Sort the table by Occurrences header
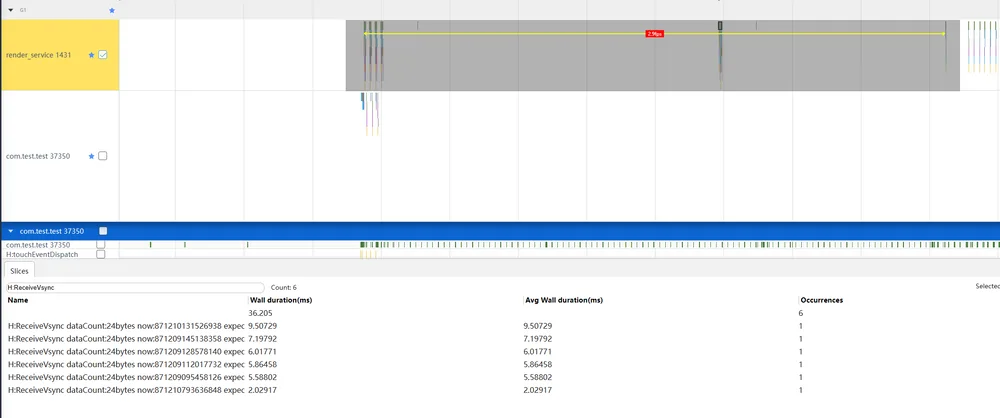 point(821,300)
